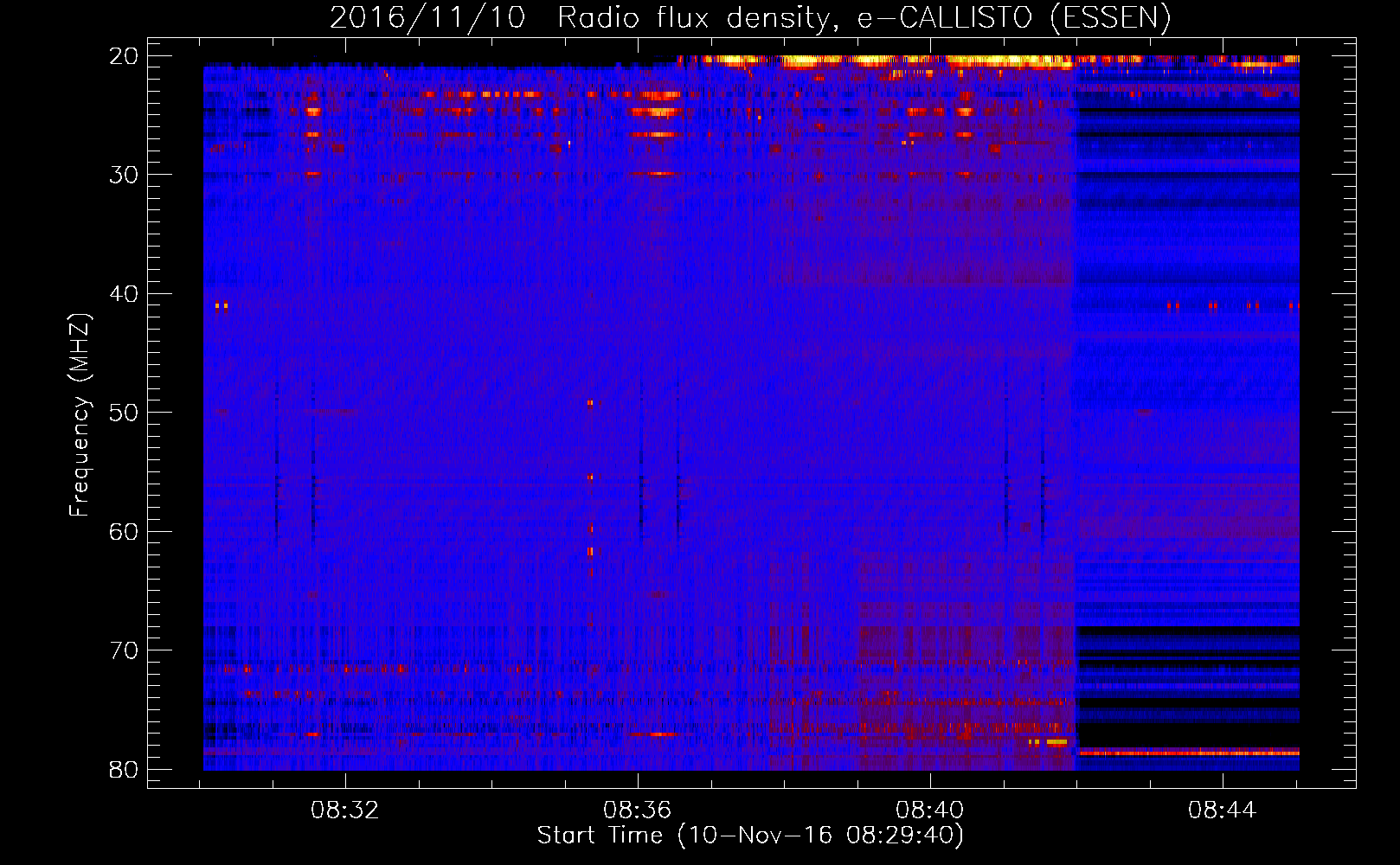The image size is (1400, 865).
Task: Click the 'Frequency (MHZ)' axis label
Action: pos(79,415)
